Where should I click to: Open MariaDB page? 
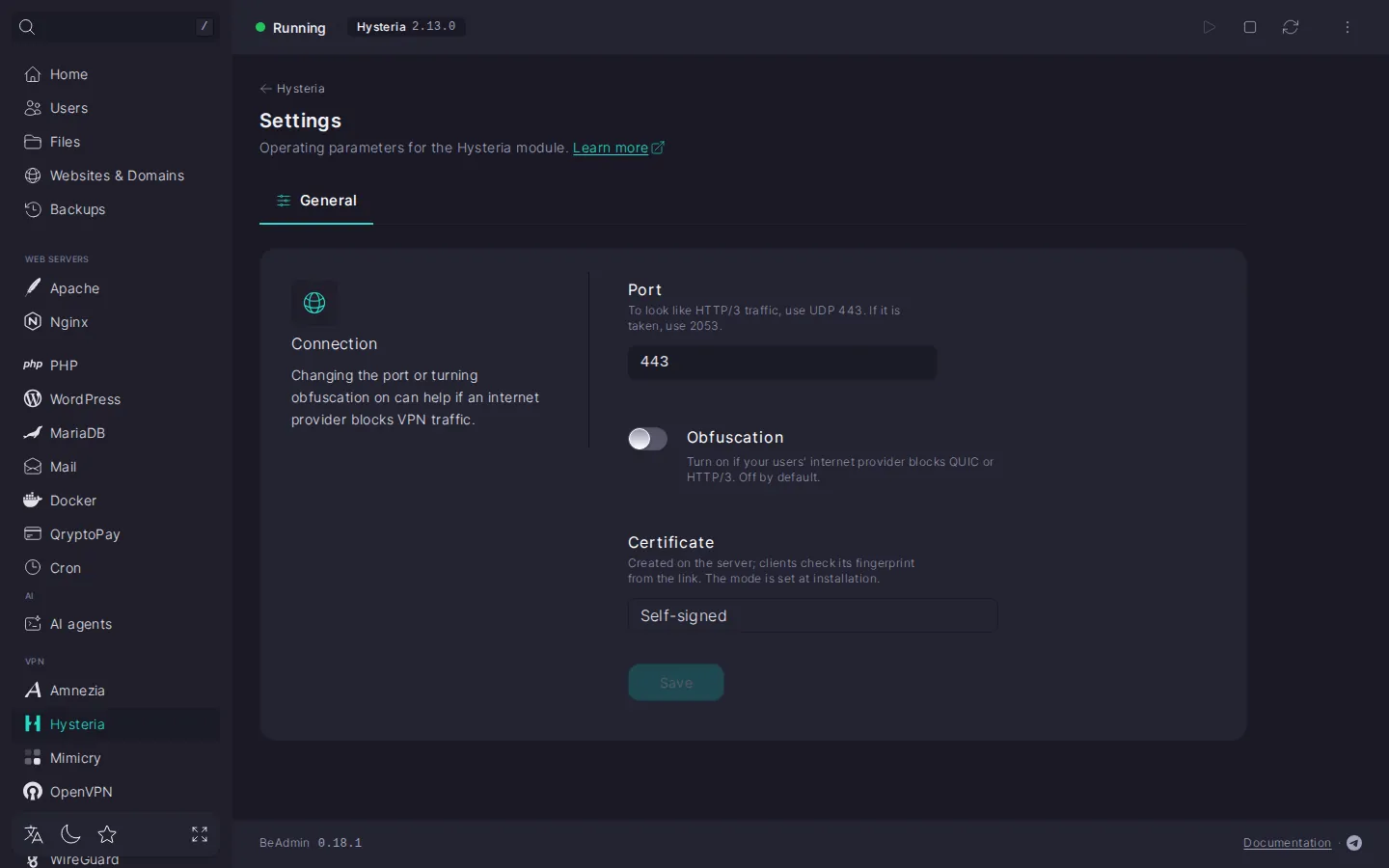tap(116, 433)
